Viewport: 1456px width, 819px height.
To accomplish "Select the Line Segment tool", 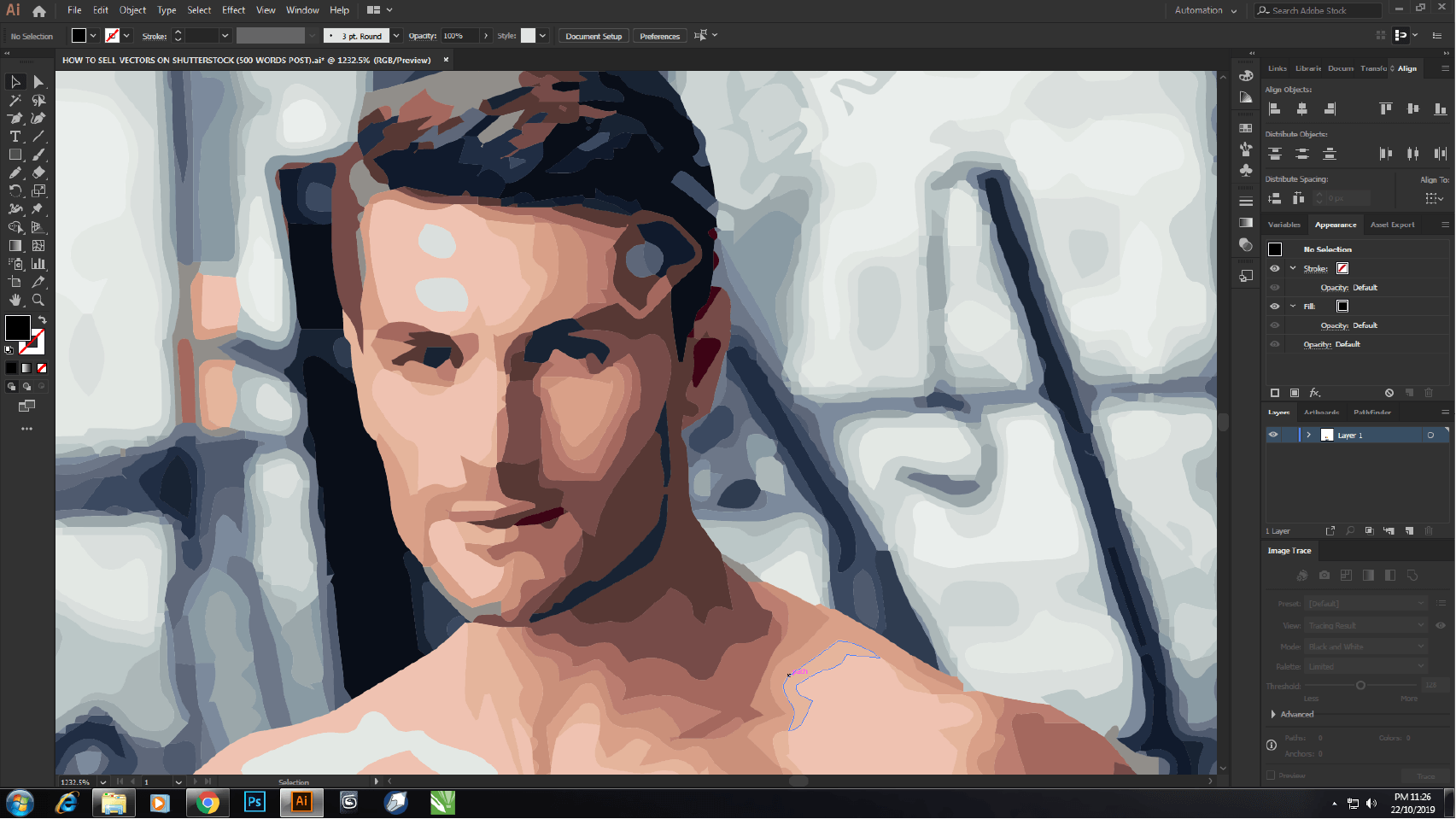I will 38,137.
